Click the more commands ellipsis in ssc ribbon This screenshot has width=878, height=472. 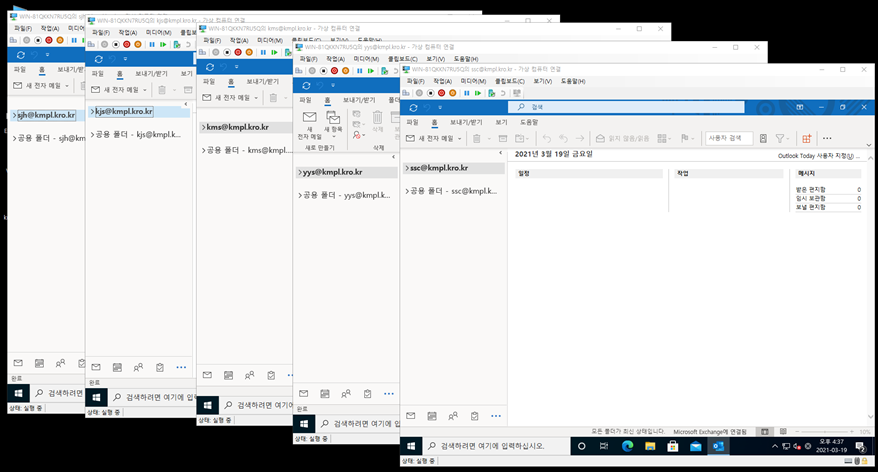tap(827, 138)
